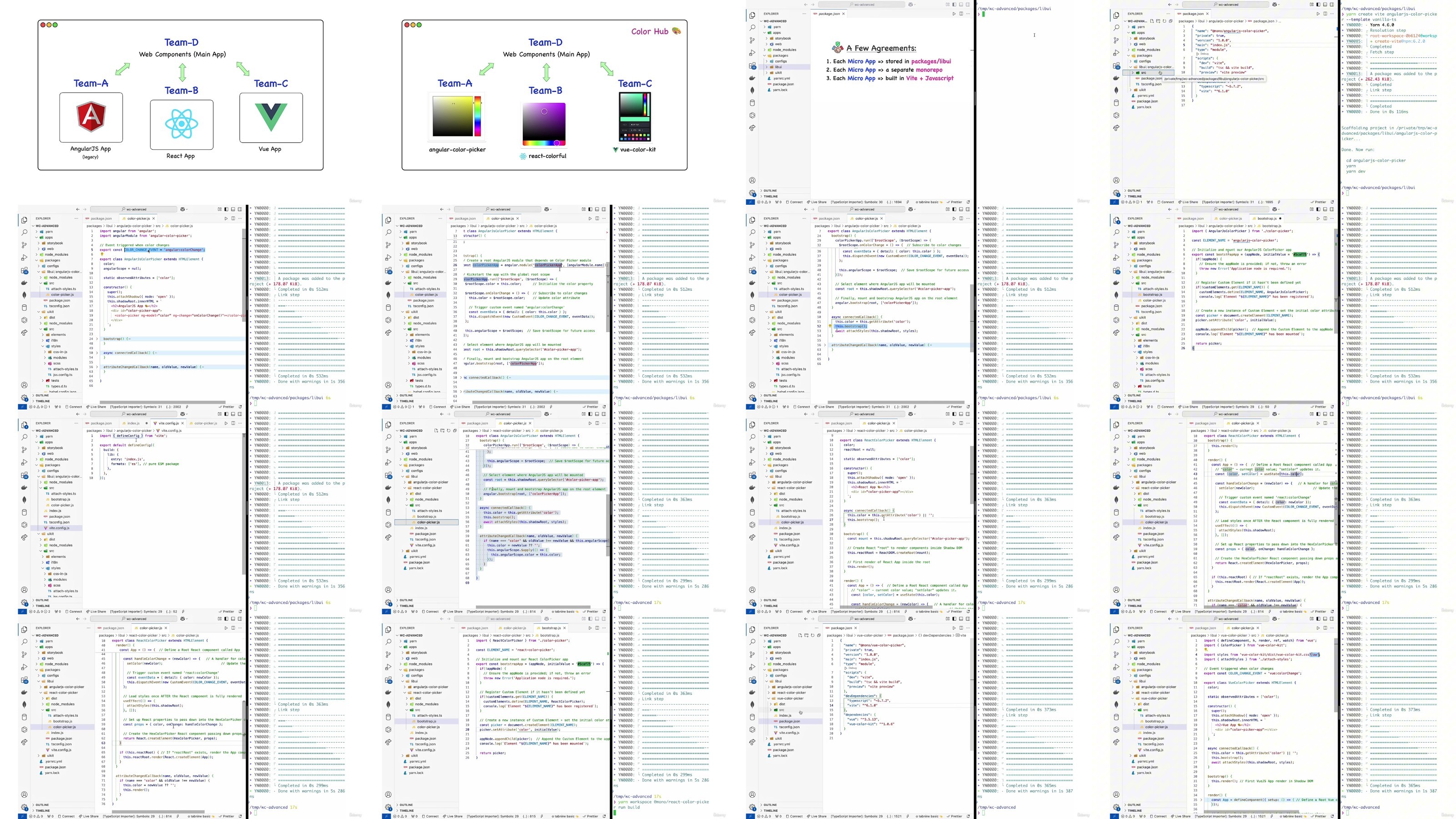
Task: Select color-picker.js tab in the Vue color-picker.js window
Action: click(x=1243, y=628)
